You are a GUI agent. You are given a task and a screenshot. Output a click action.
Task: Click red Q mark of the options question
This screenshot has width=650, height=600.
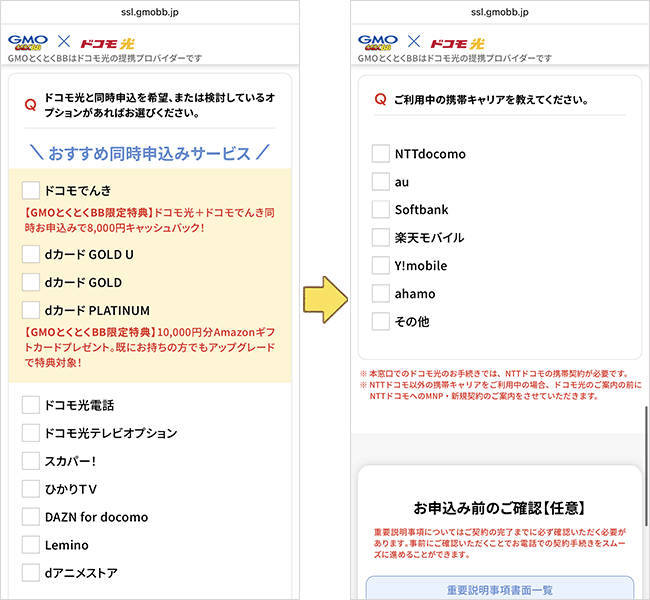(x=30, y=105)
